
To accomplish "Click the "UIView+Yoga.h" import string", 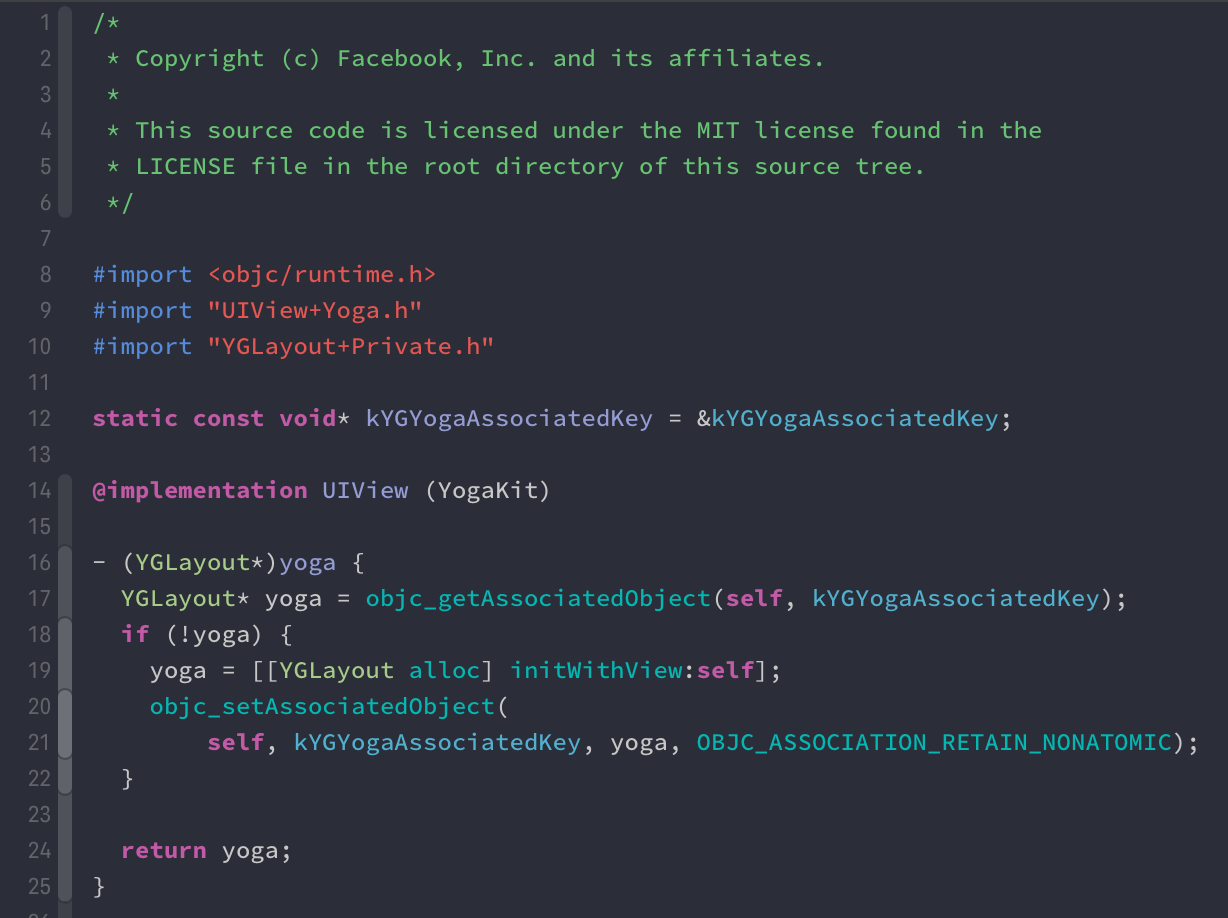I will click(315, 310).
